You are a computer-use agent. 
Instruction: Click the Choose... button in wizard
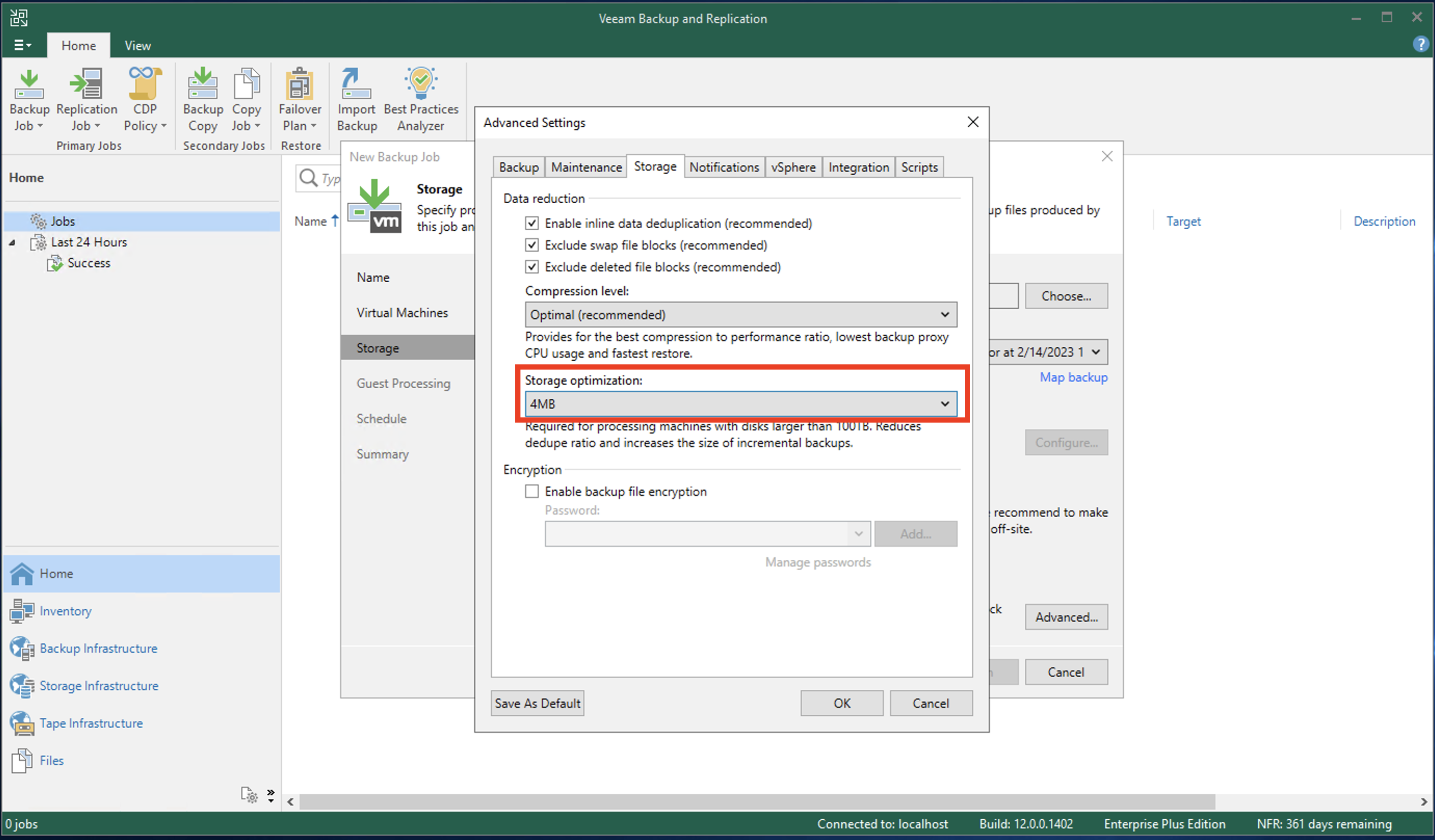point(1066,296)
